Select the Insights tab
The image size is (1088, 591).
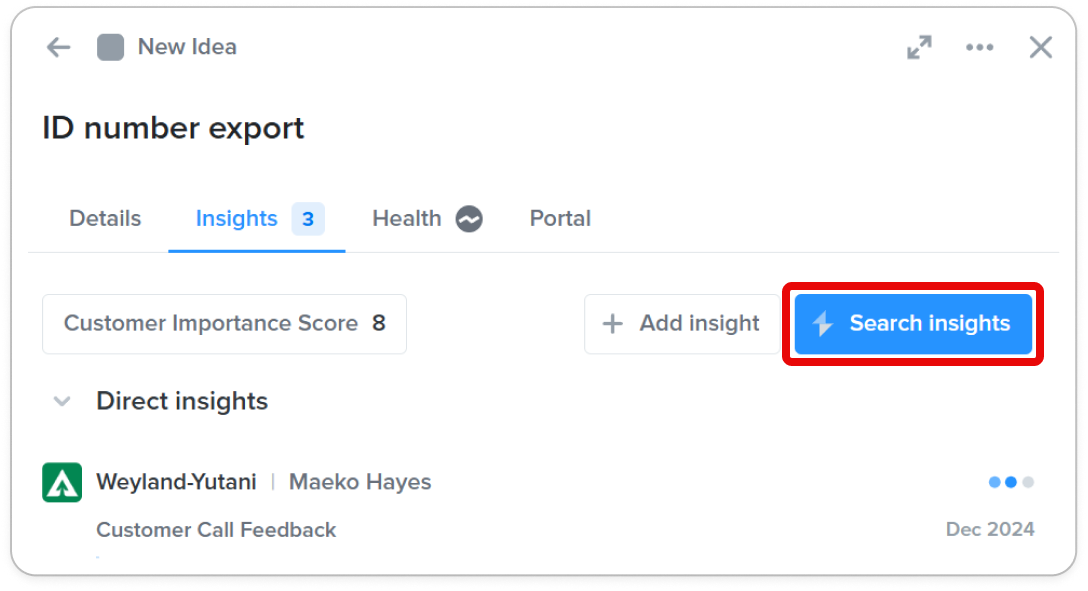pyautogui.click(x=257, y=219)
